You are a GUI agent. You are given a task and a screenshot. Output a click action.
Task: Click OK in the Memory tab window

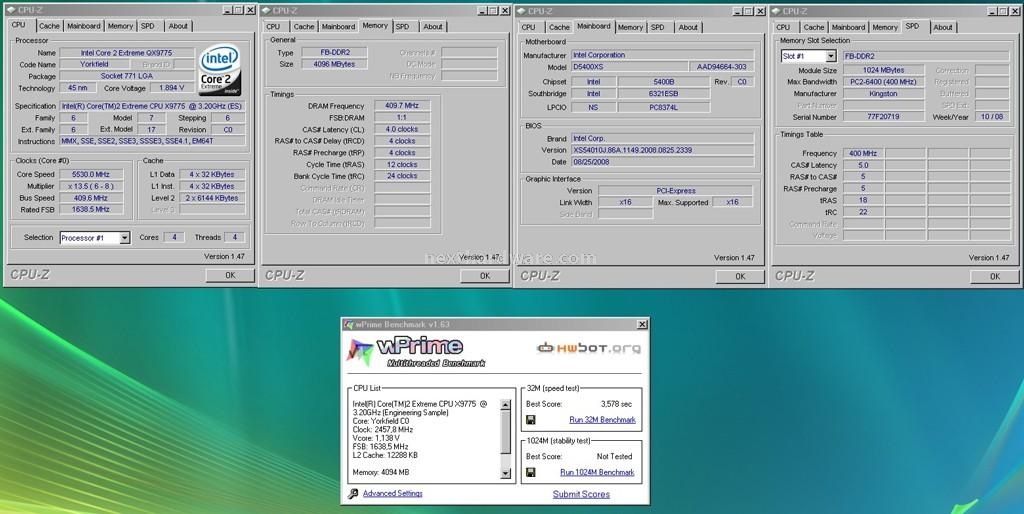pos(485,276)
